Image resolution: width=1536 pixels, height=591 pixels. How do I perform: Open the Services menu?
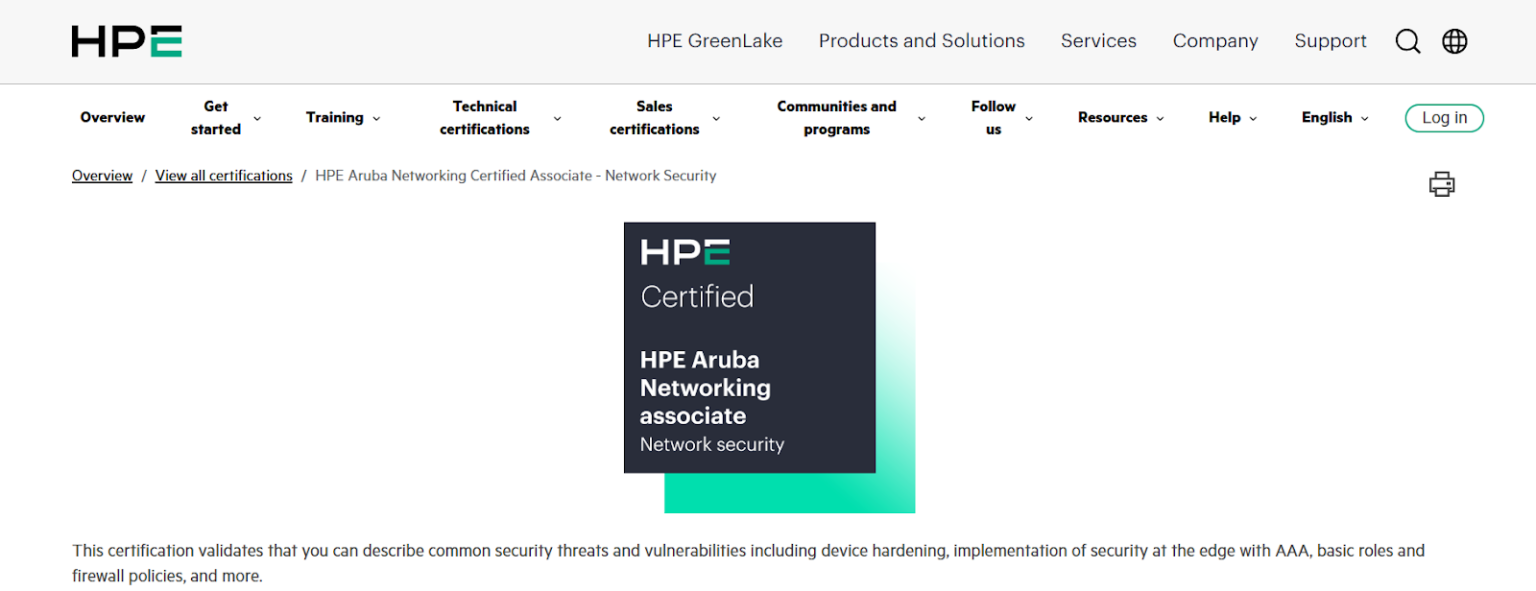tap(1099, 41)
